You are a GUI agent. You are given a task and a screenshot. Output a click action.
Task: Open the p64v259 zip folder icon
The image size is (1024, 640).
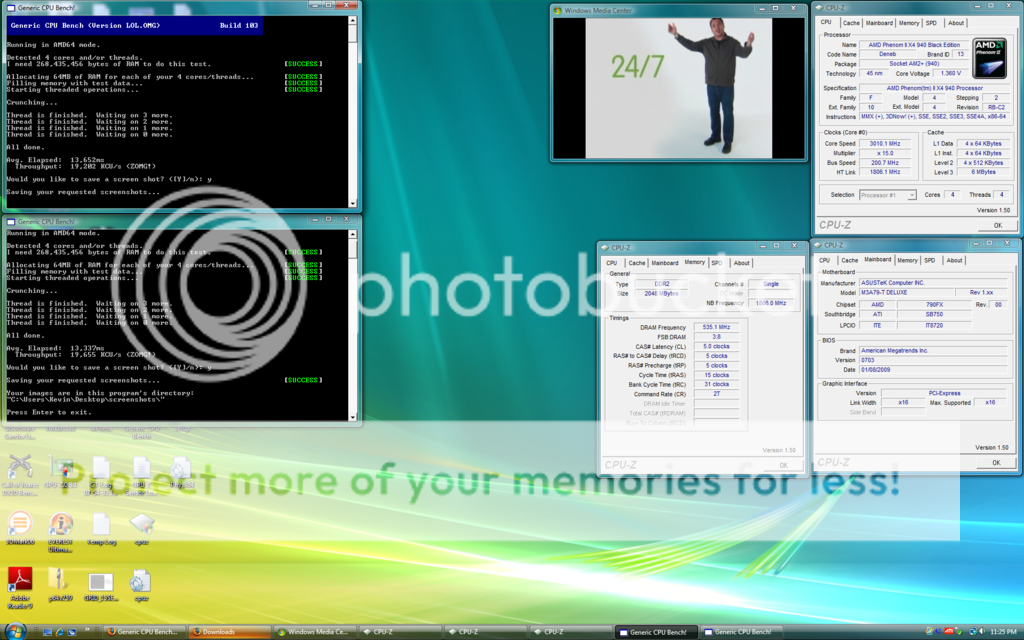[60, 584]
